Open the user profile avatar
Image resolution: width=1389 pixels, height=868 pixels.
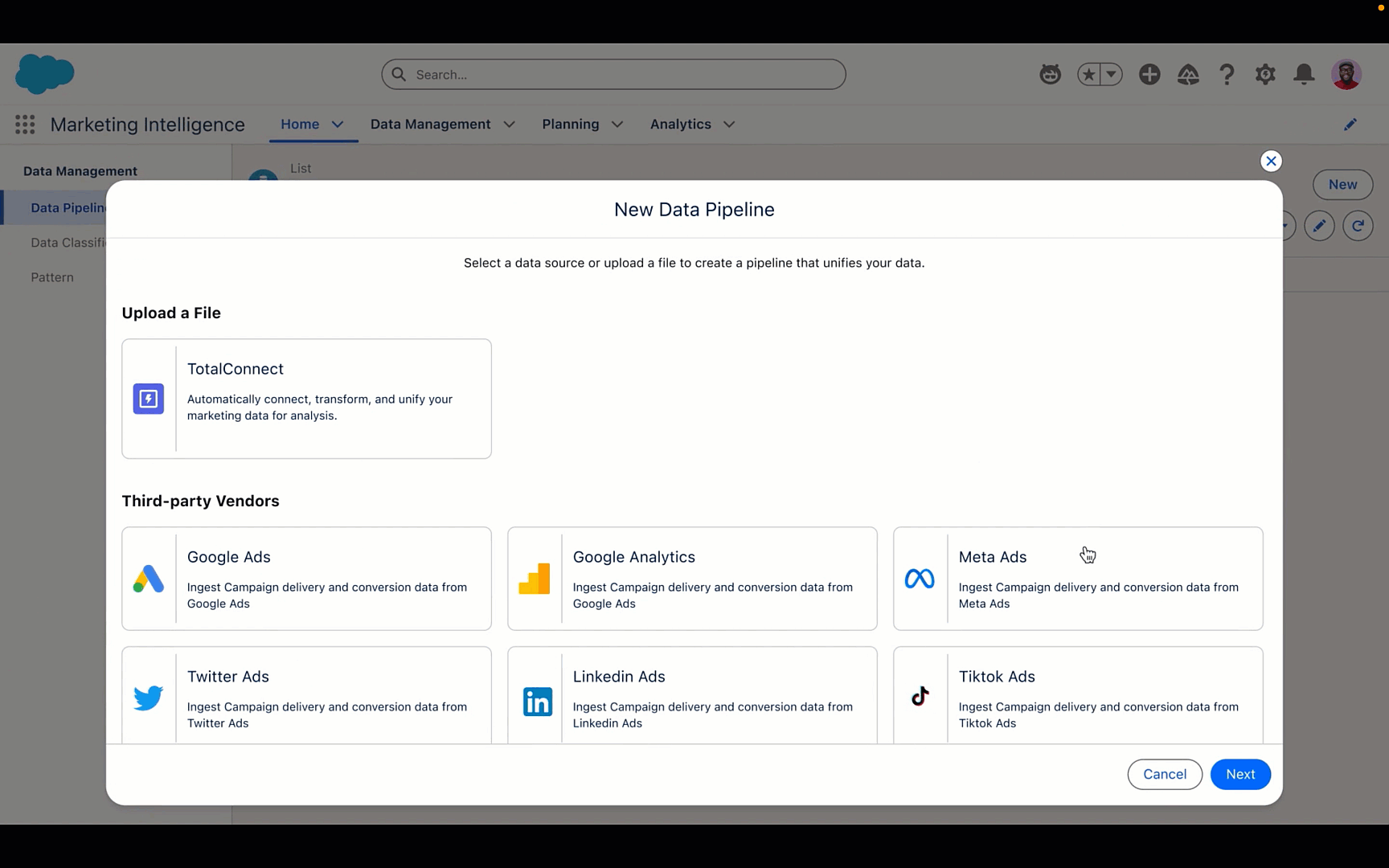[x=1346, y=75]
